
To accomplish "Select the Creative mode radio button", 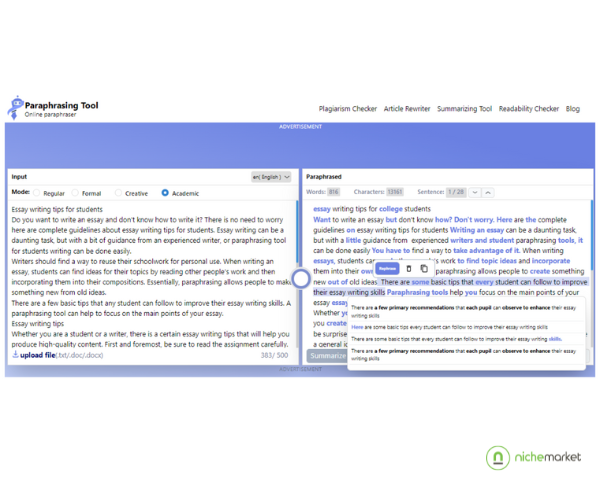I will coord(118,193).
